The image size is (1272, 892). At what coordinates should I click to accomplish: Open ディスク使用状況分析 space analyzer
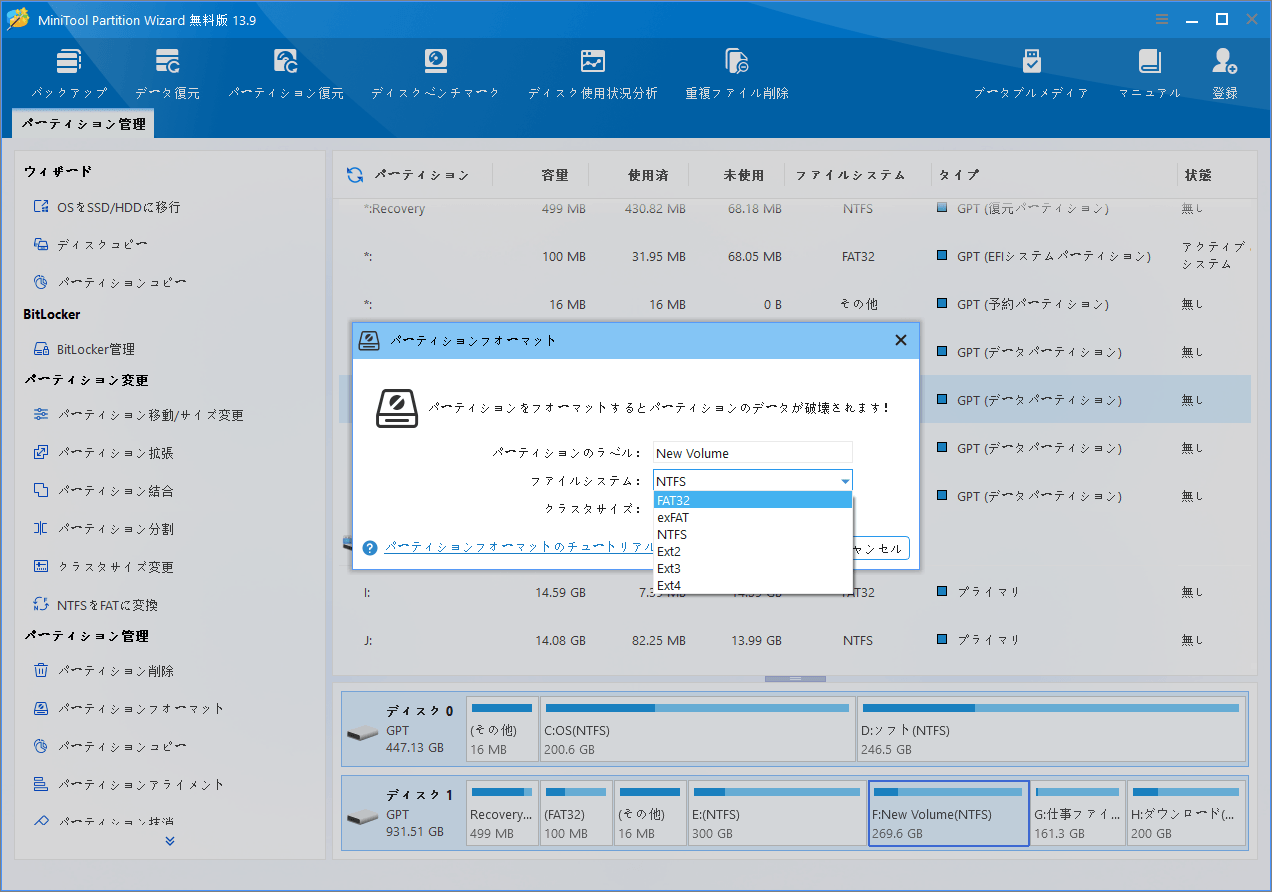pos(593,73)
